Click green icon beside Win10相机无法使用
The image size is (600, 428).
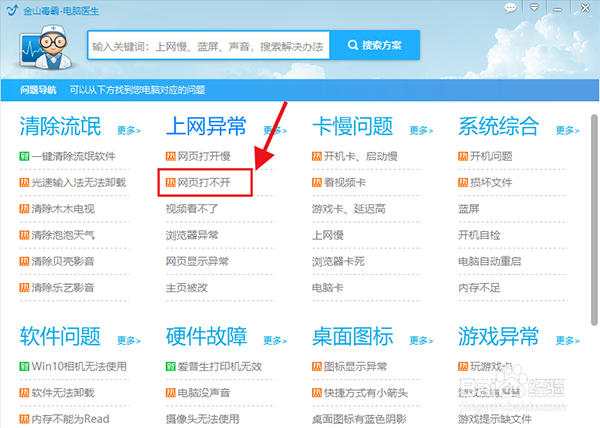click(x=24, y=366)
